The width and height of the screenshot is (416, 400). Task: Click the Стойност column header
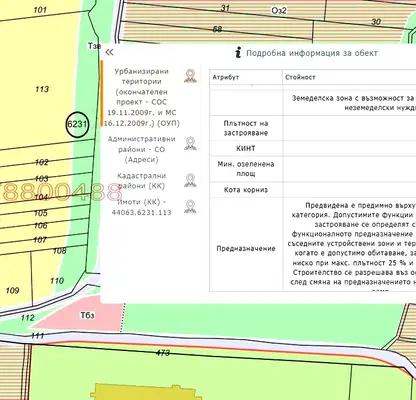coord(300,77)
